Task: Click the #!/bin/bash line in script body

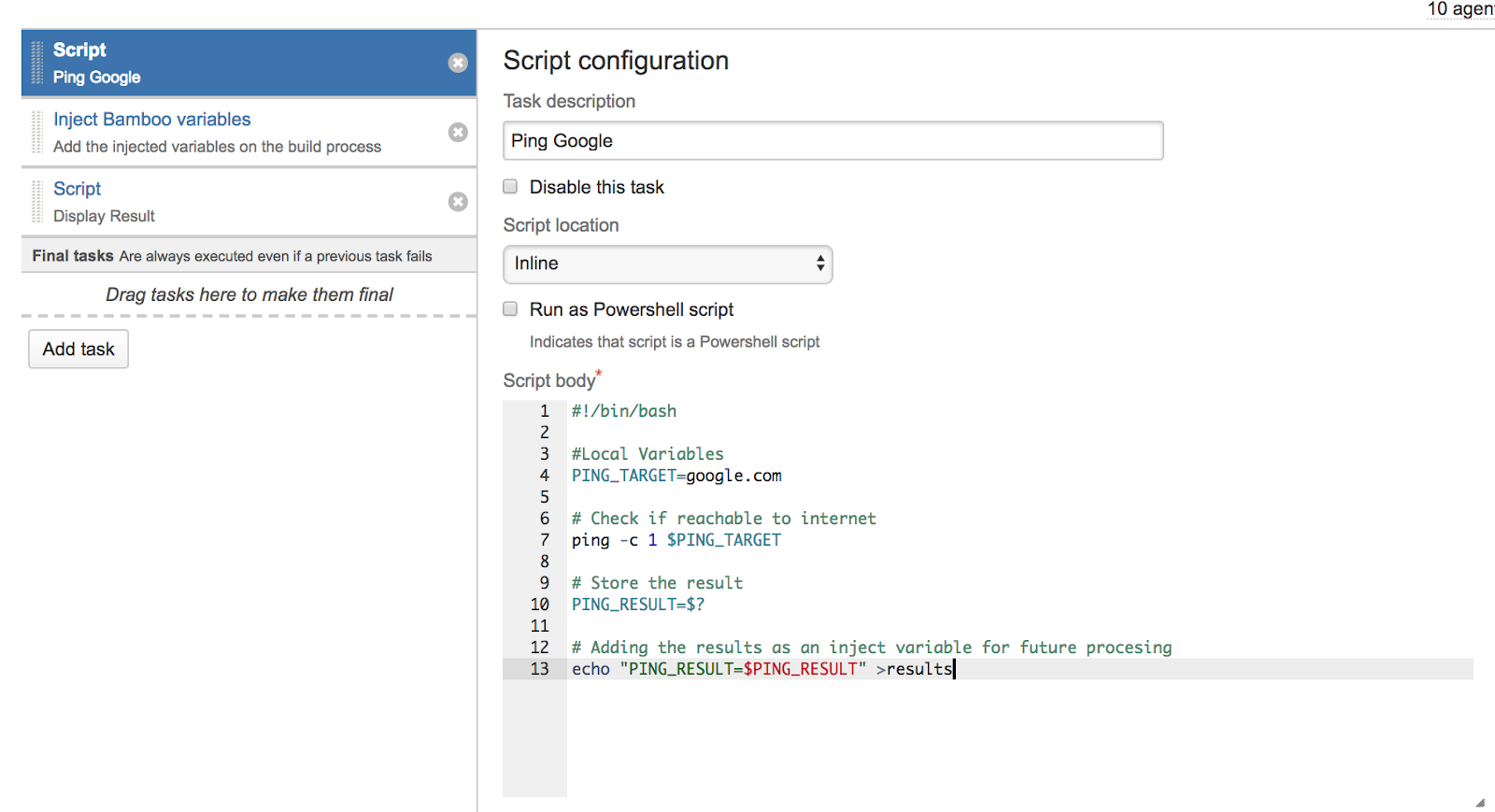Action: (624, 411)
